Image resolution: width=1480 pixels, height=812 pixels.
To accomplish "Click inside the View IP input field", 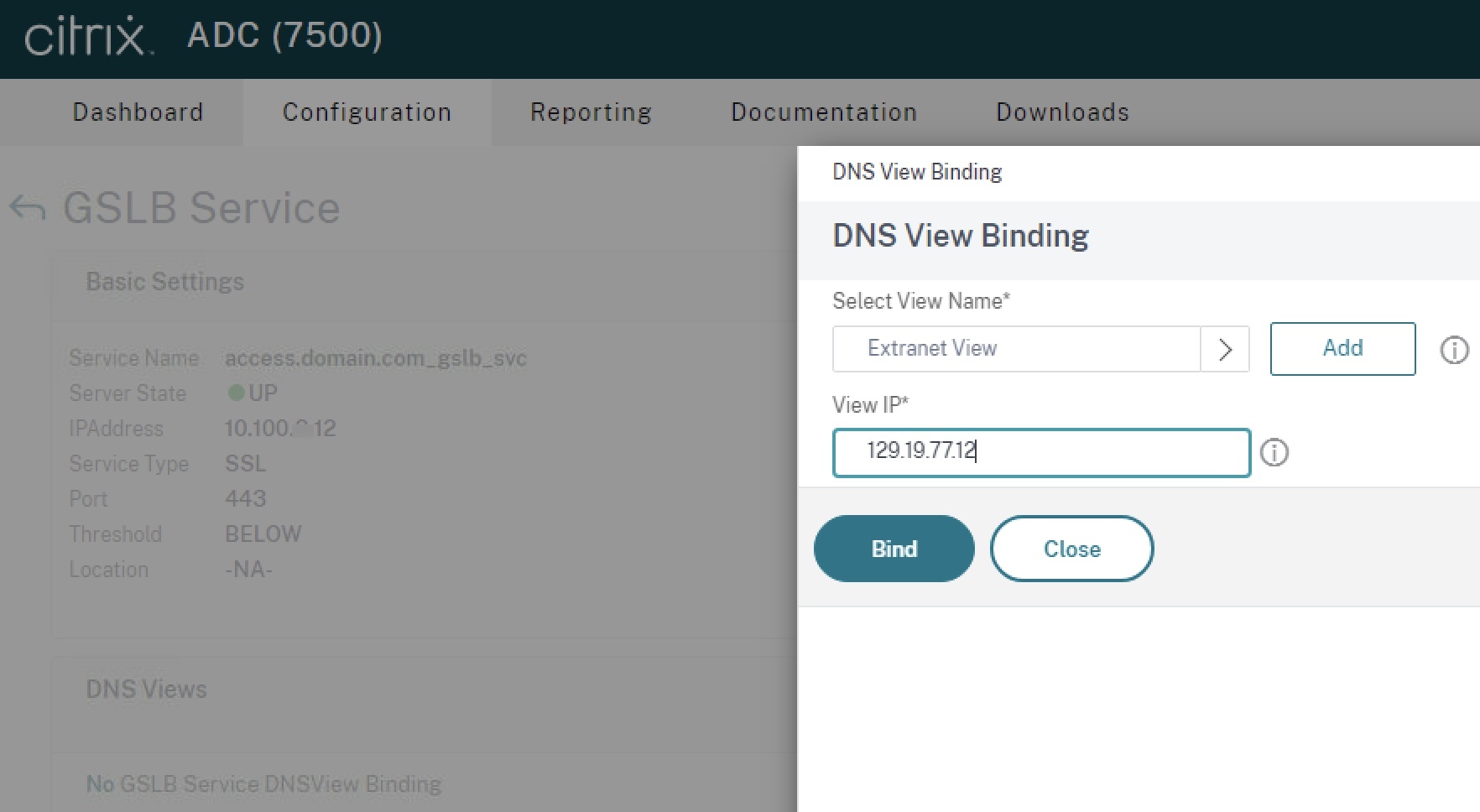I will click(x=1040, y=453).
